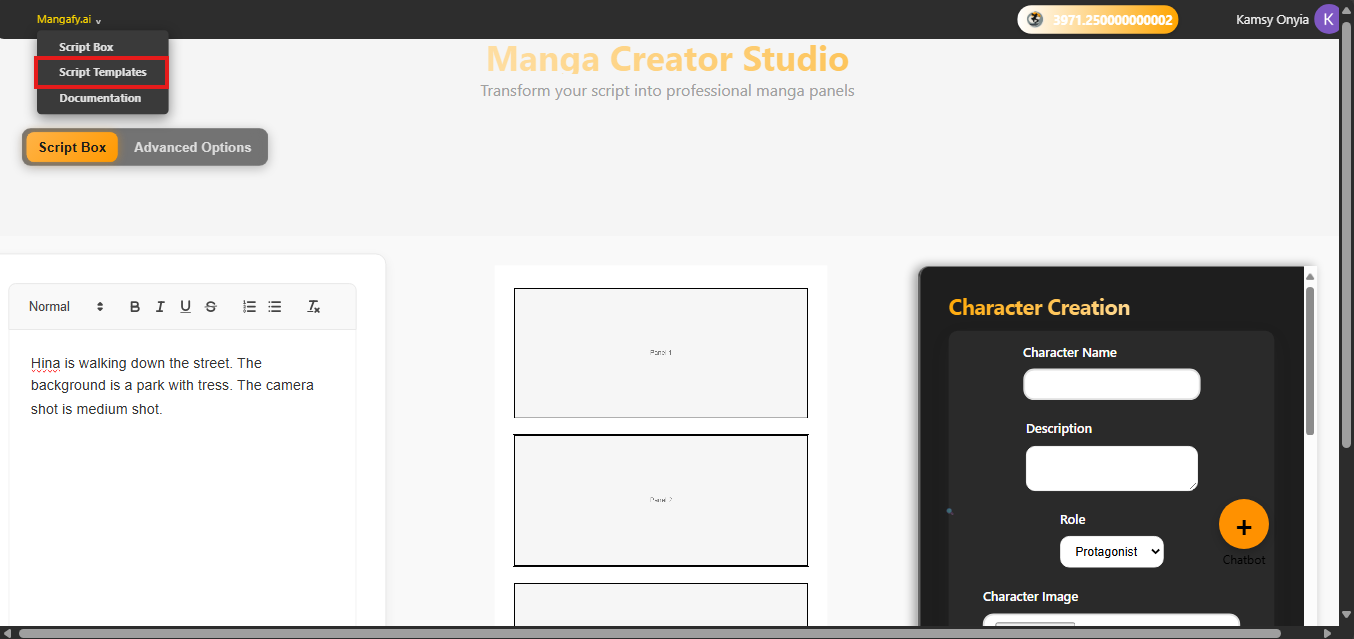The image size is (1354, 639).
Task: Select the Script Box tab
Action: pyautogui.click(x=71, y=146)
